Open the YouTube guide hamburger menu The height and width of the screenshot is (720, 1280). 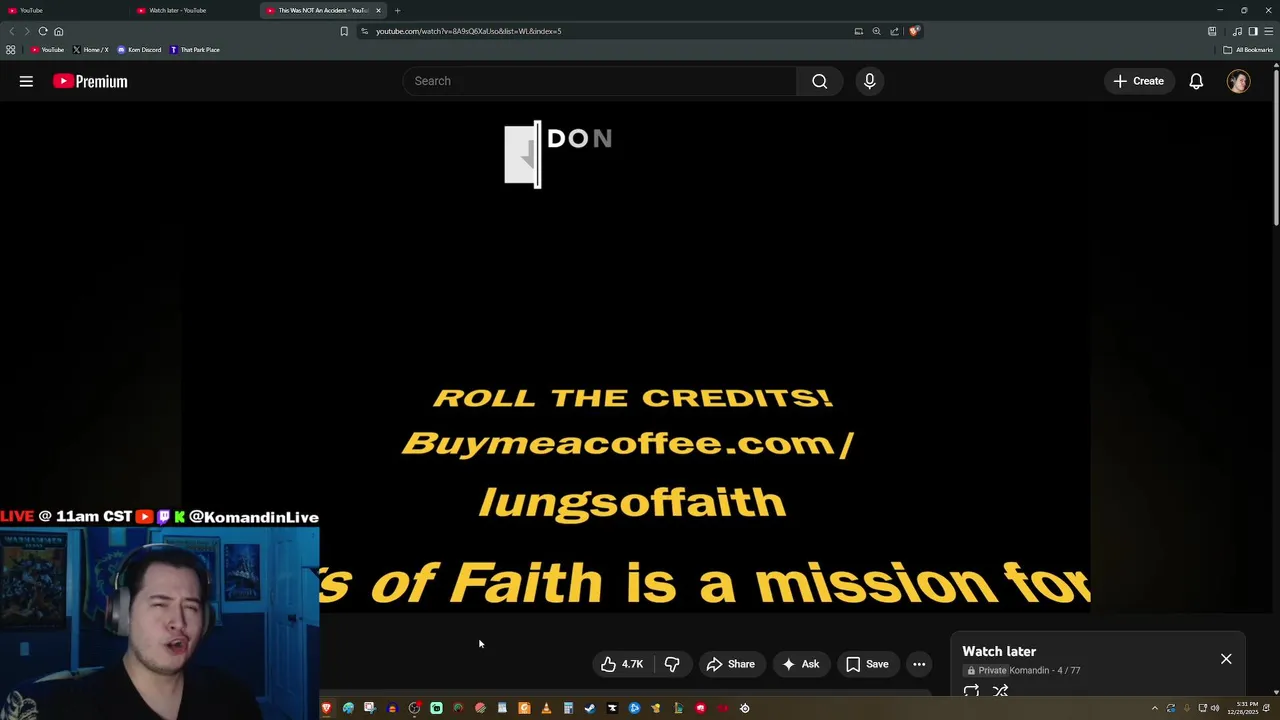pyautogui.click(x=26, y=81)
